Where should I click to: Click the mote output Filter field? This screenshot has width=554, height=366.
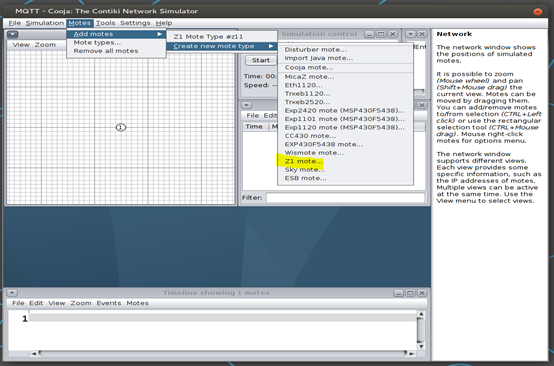point(345,197)
